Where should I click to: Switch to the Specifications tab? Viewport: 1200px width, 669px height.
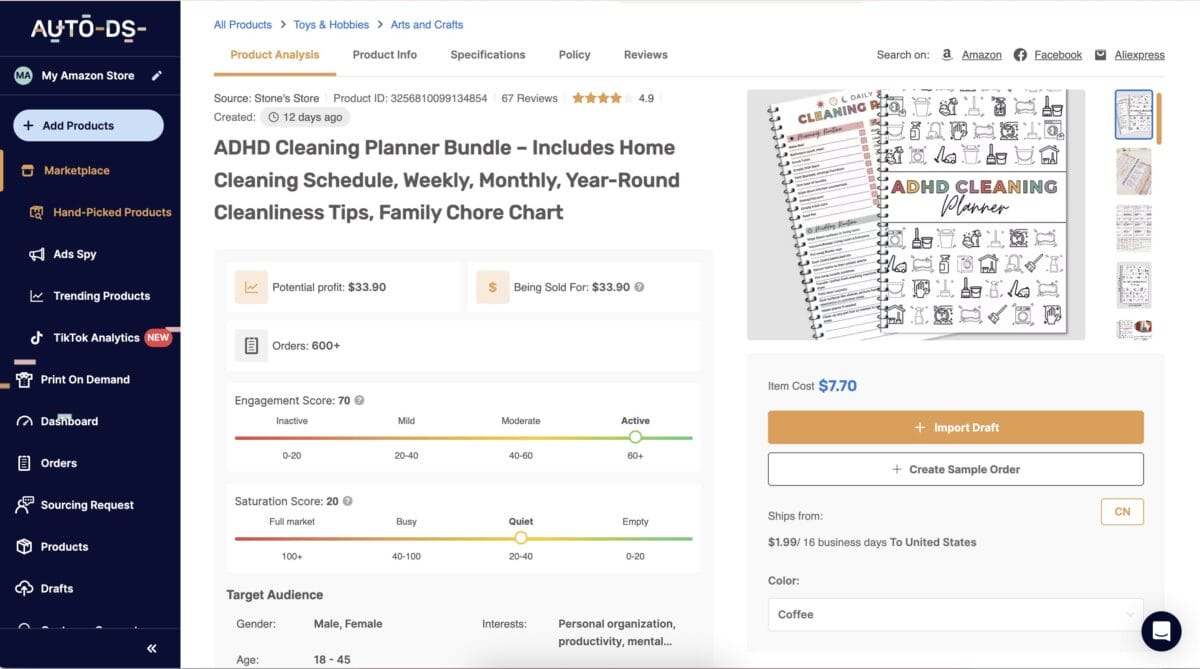click(x=487, y=55)
